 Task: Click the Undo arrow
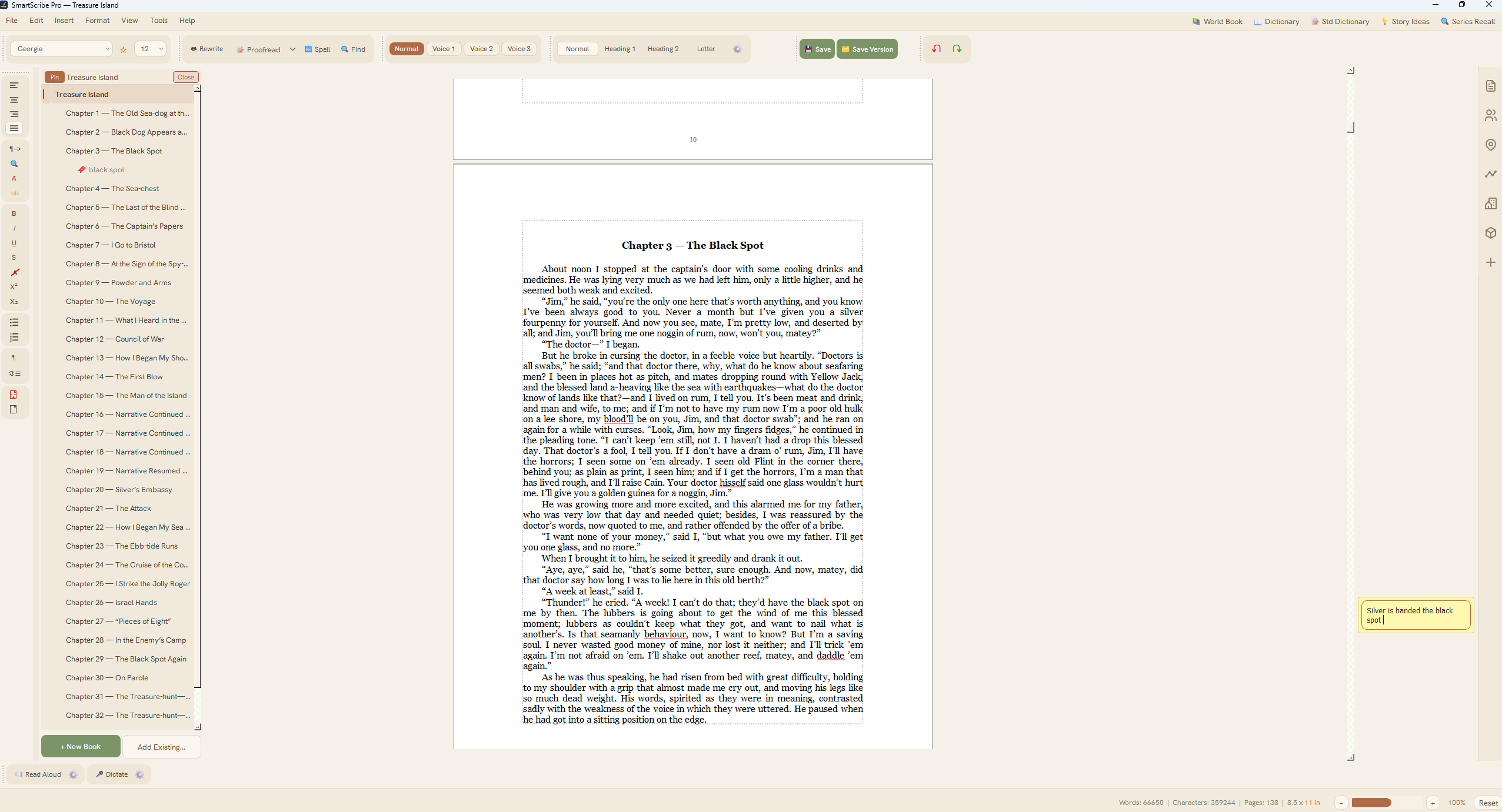point(937,49)
